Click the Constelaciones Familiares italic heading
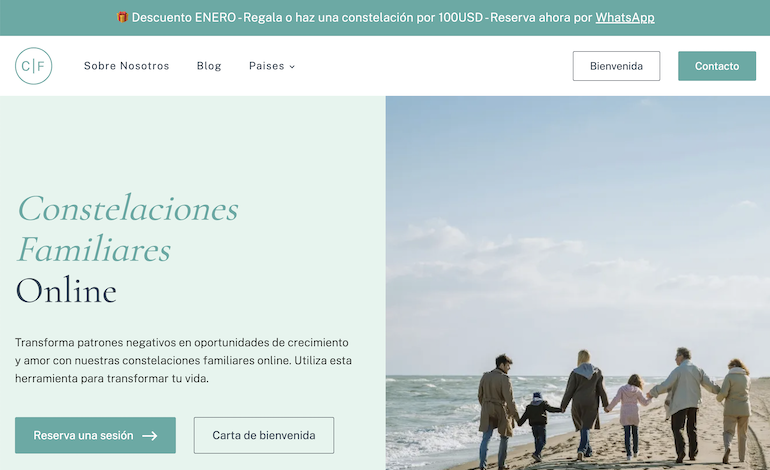 128,229
